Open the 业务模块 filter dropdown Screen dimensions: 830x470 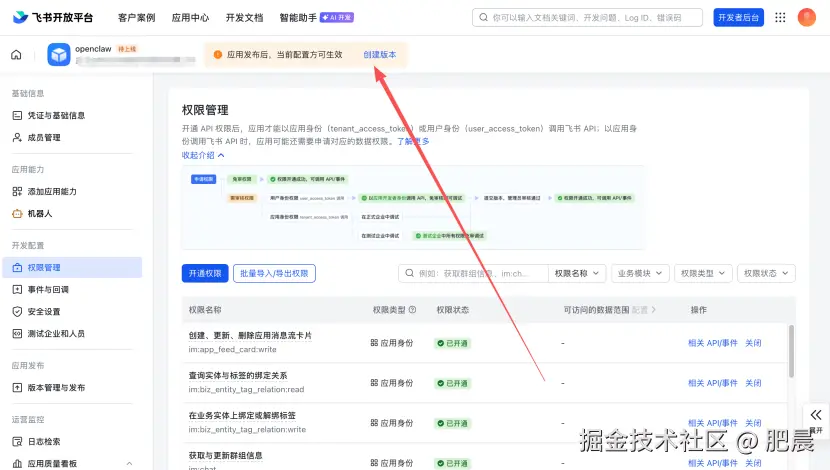pos(640,273)
